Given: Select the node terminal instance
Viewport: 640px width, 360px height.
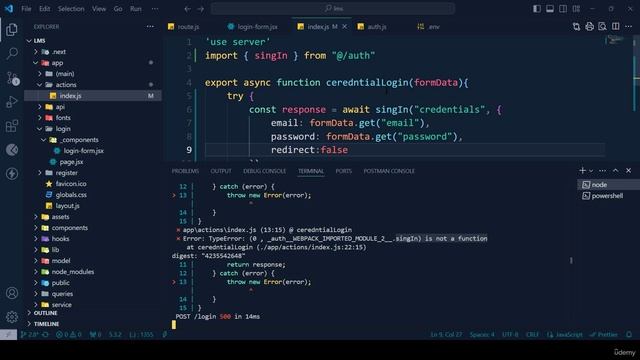Looking at the screenshot, I should point(607,185).
